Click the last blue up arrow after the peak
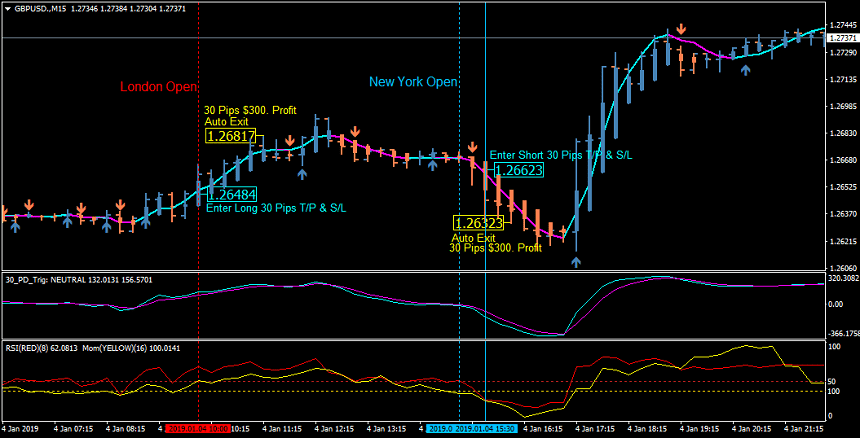Screen dimensions: 860x438 [744, 70]
